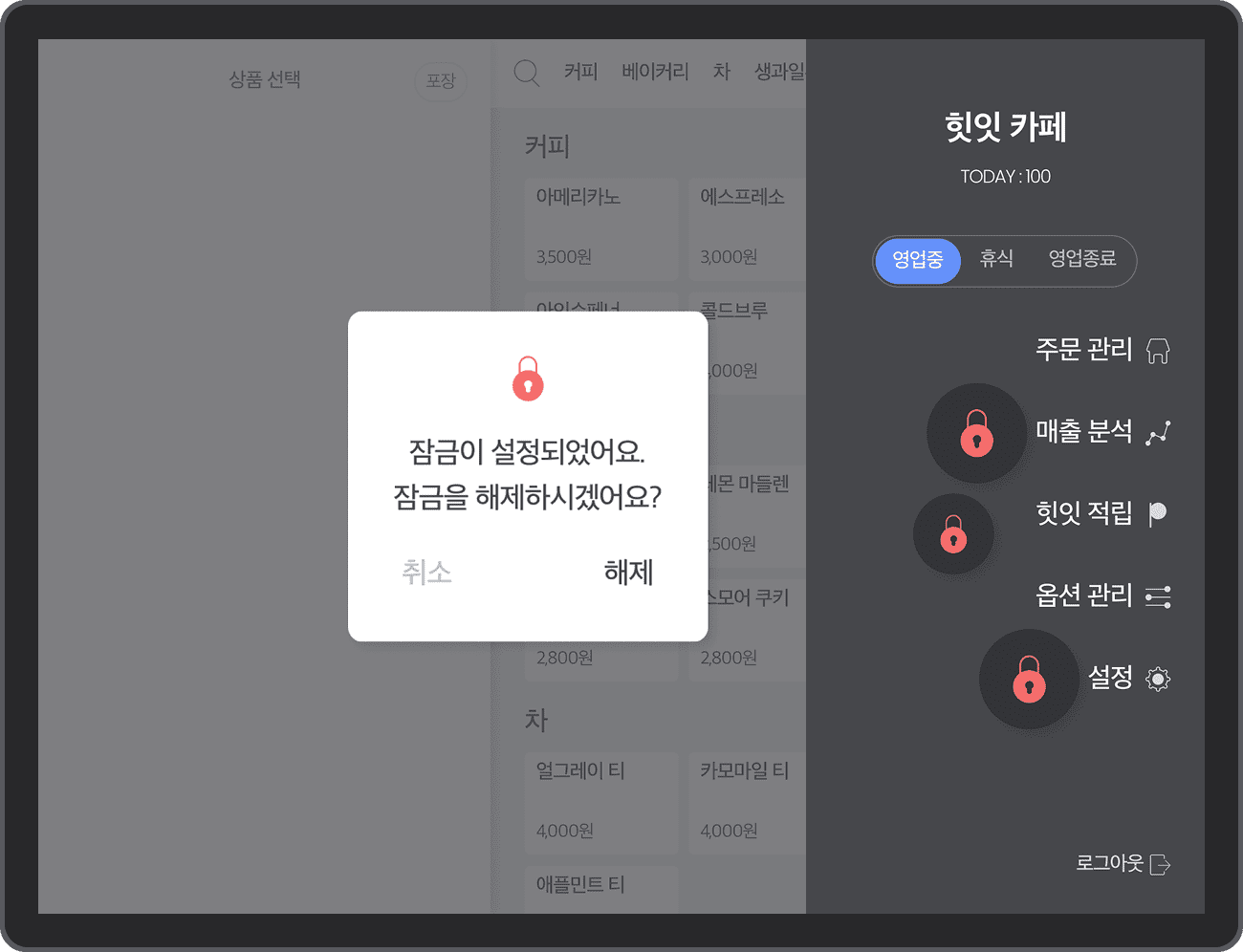
Task: Switch store status to 영업종료
Action: (x=1081, y=259)
